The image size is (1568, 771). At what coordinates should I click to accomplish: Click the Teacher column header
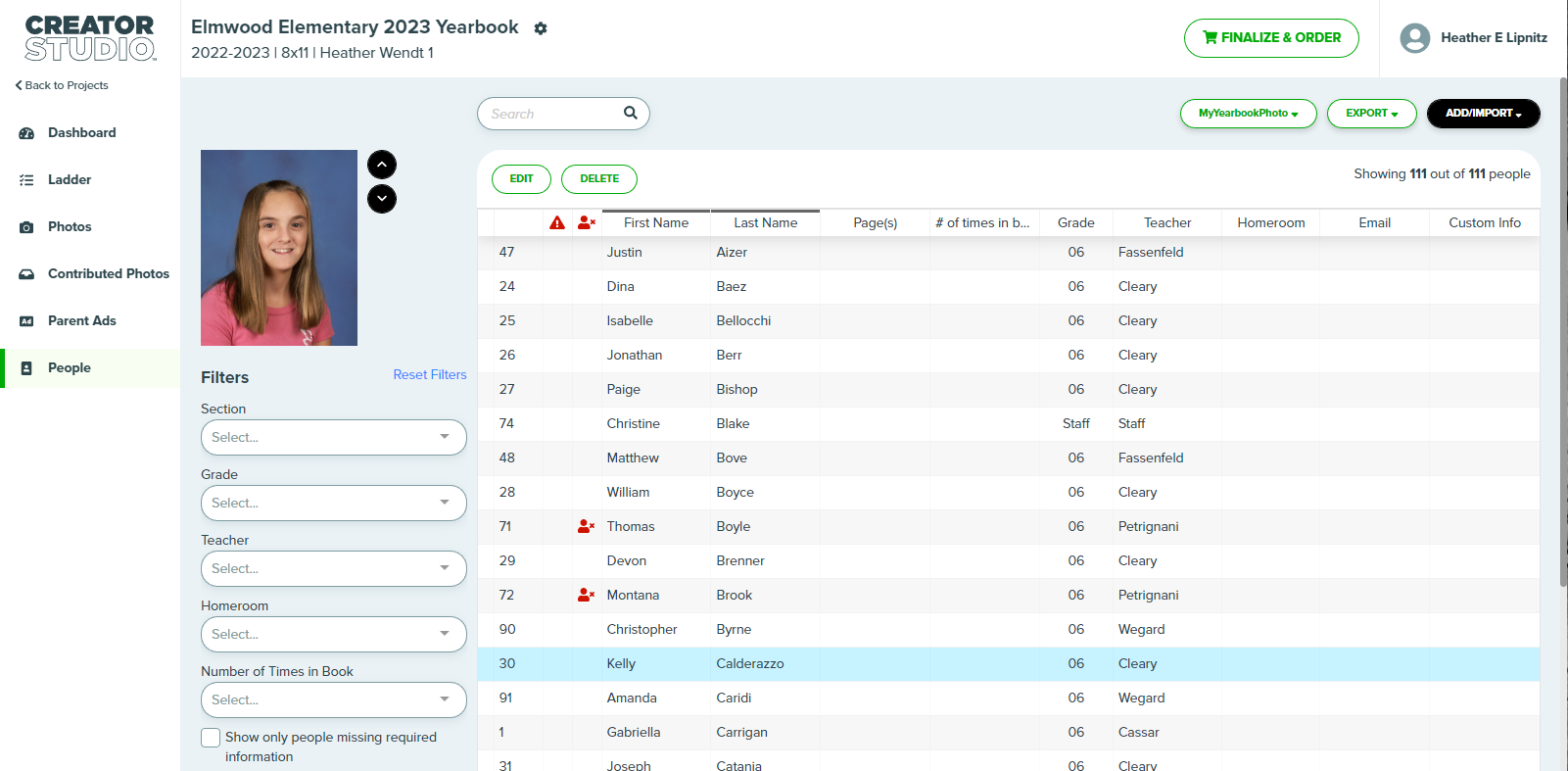click(1167, 222)
